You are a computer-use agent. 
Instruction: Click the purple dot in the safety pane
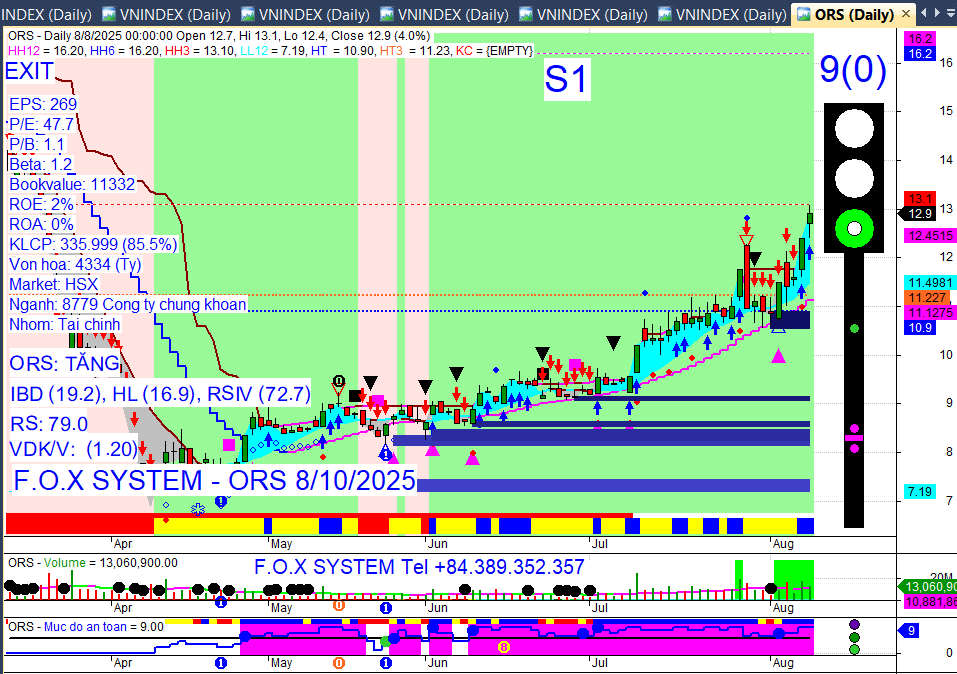[854, 625]
